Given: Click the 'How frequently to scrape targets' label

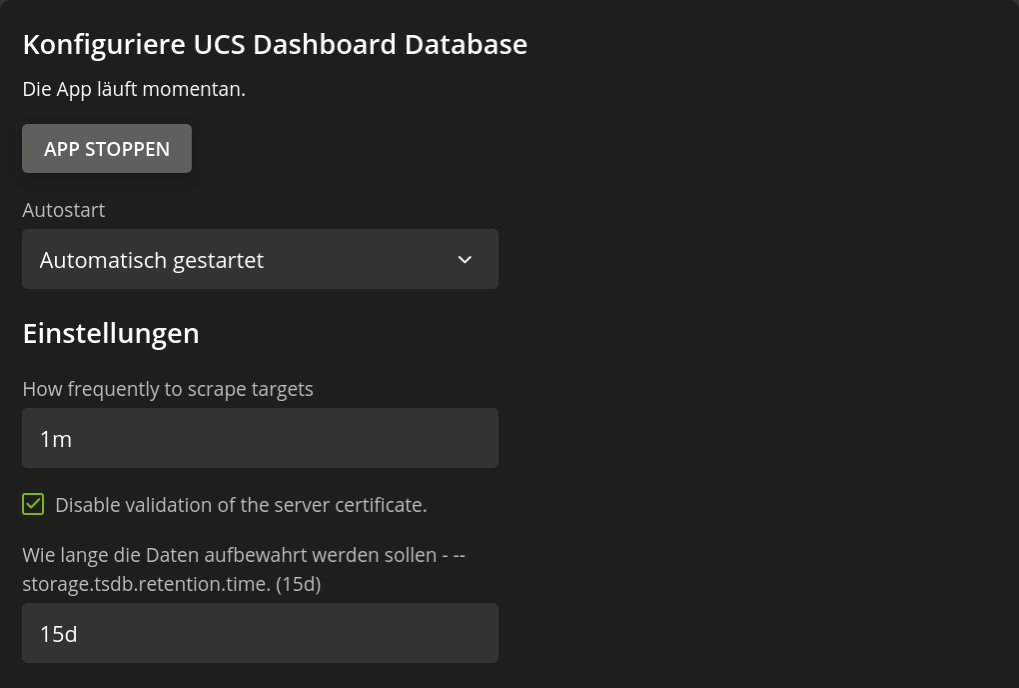Looking at the screenshot, I should pyautogui.click(x=168, y=389).
